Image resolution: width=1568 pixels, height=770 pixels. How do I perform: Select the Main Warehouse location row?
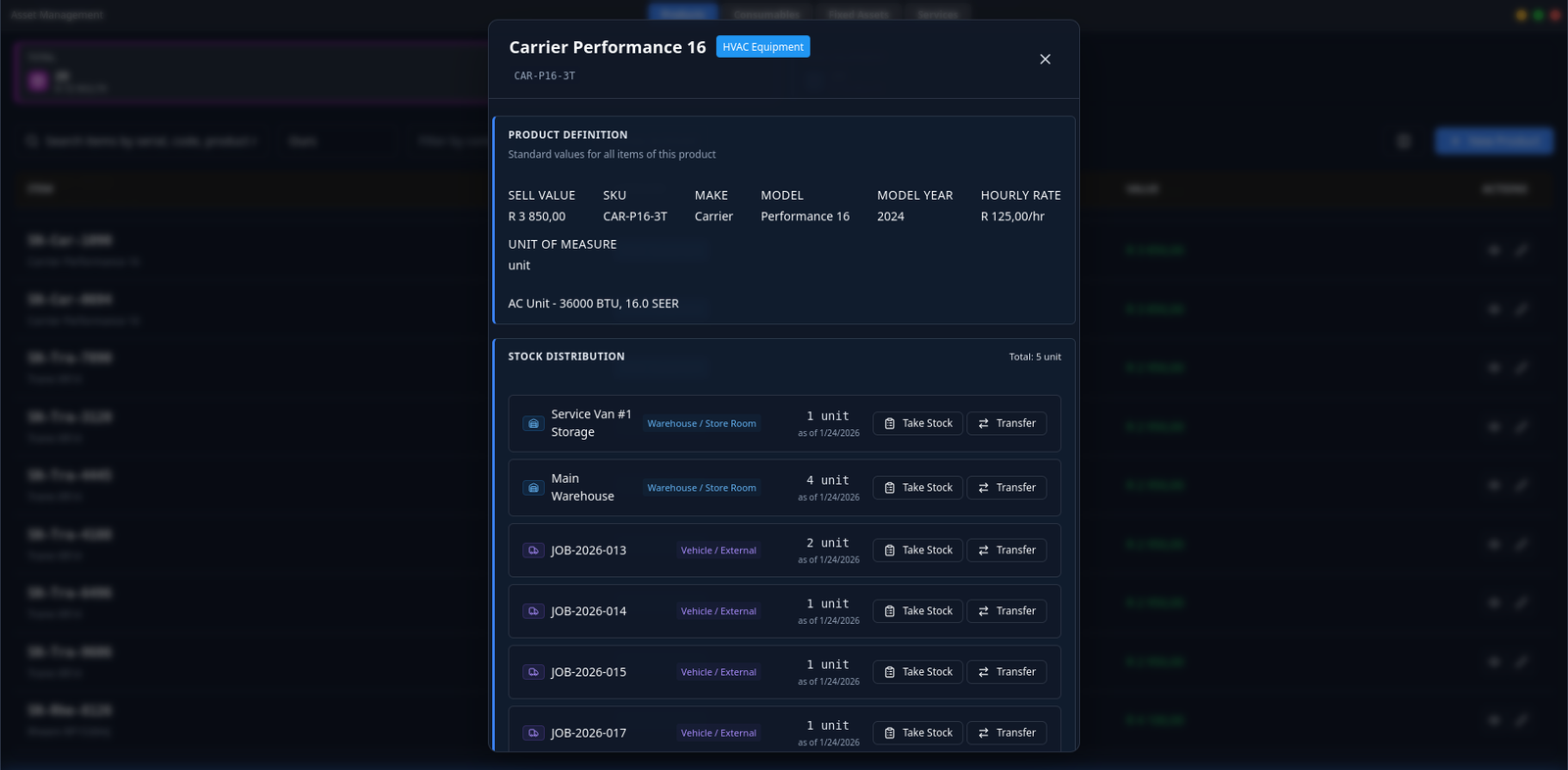click(582, 488)
